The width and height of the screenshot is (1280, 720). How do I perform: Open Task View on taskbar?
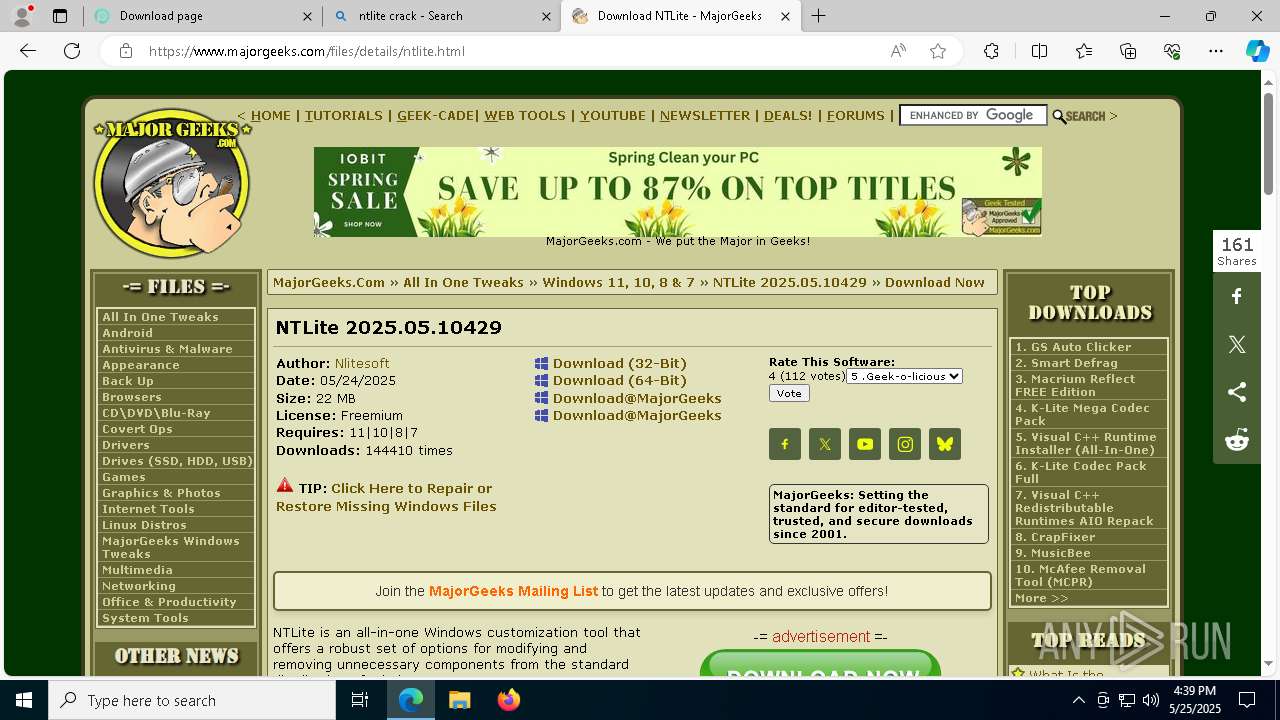click(x=360, y=700)
